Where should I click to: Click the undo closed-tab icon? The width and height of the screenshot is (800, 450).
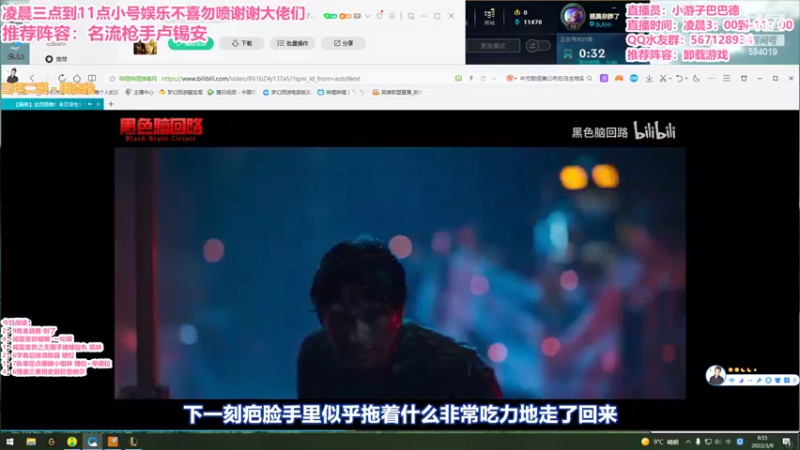[x=679, y=79]
